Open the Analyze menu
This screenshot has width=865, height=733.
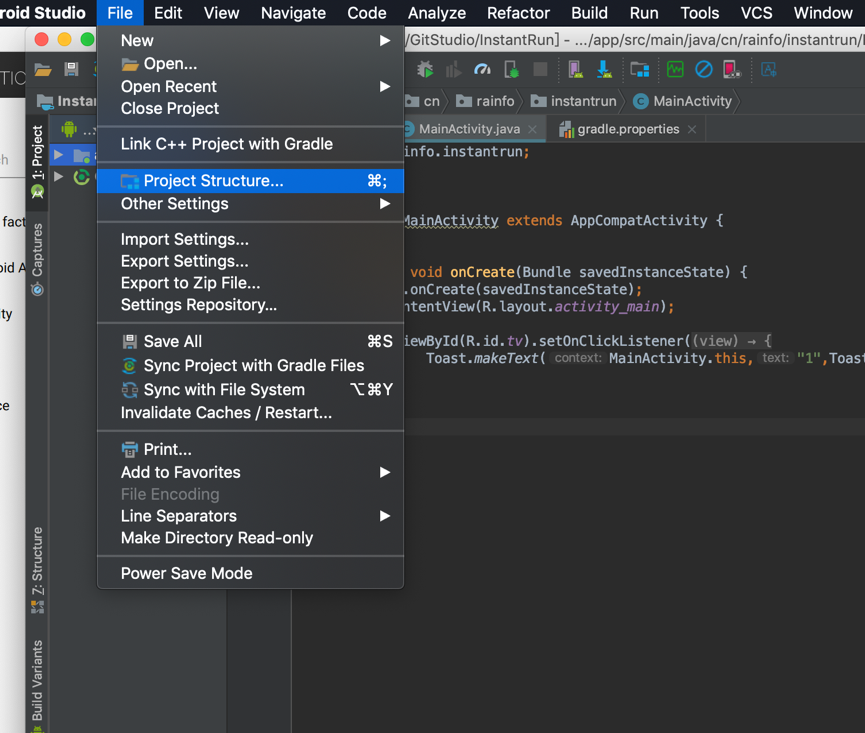coord(437,13)
